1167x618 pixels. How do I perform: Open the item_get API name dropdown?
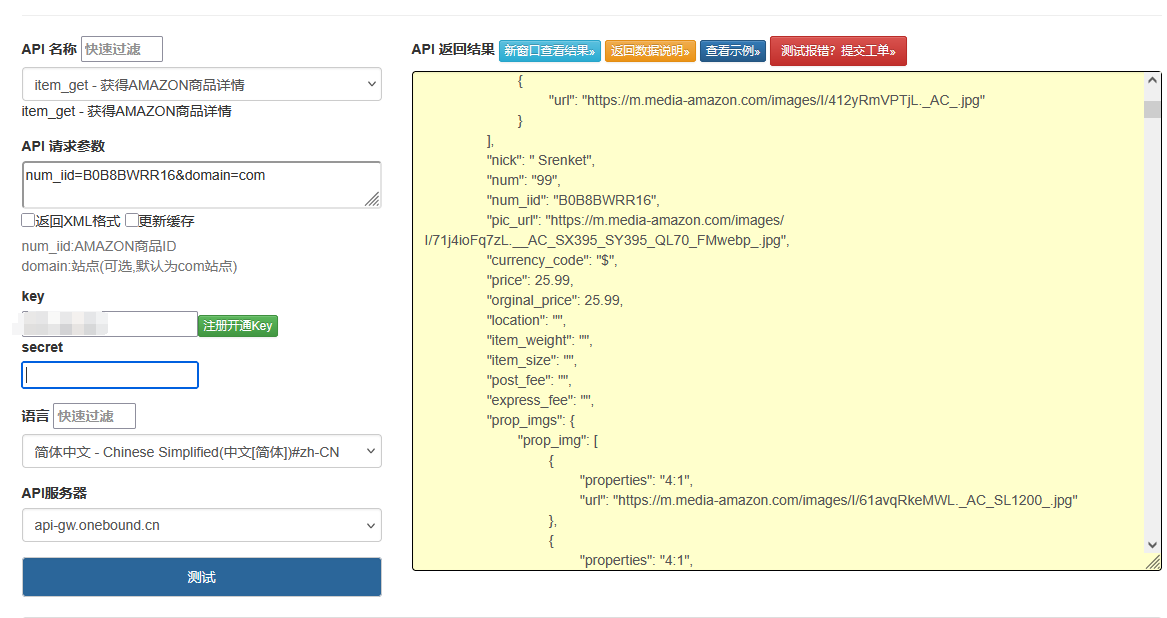(202, 84)
